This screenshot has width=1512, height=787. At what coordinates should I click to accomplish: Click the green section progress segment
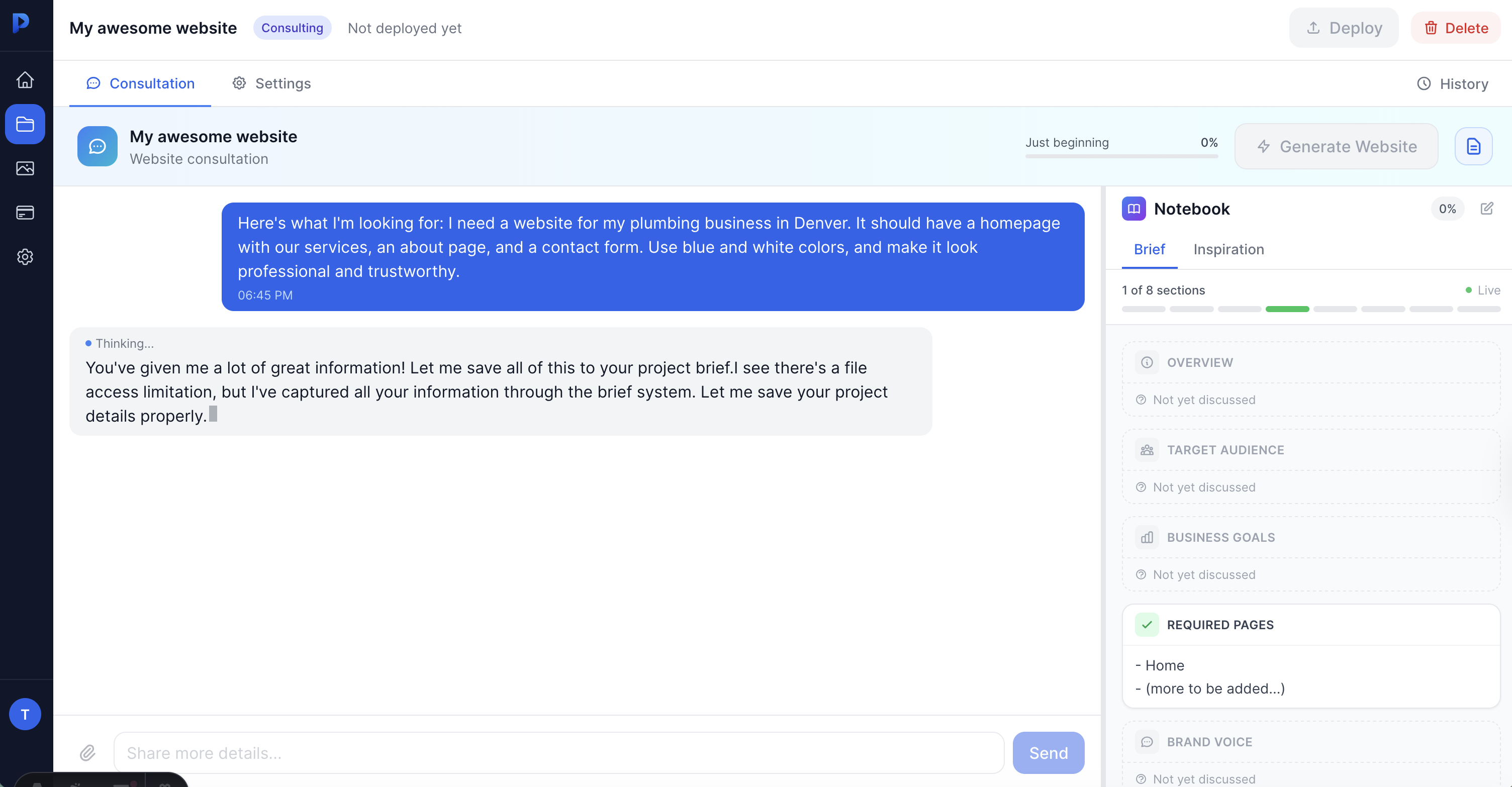click(x=1287, y=309)
